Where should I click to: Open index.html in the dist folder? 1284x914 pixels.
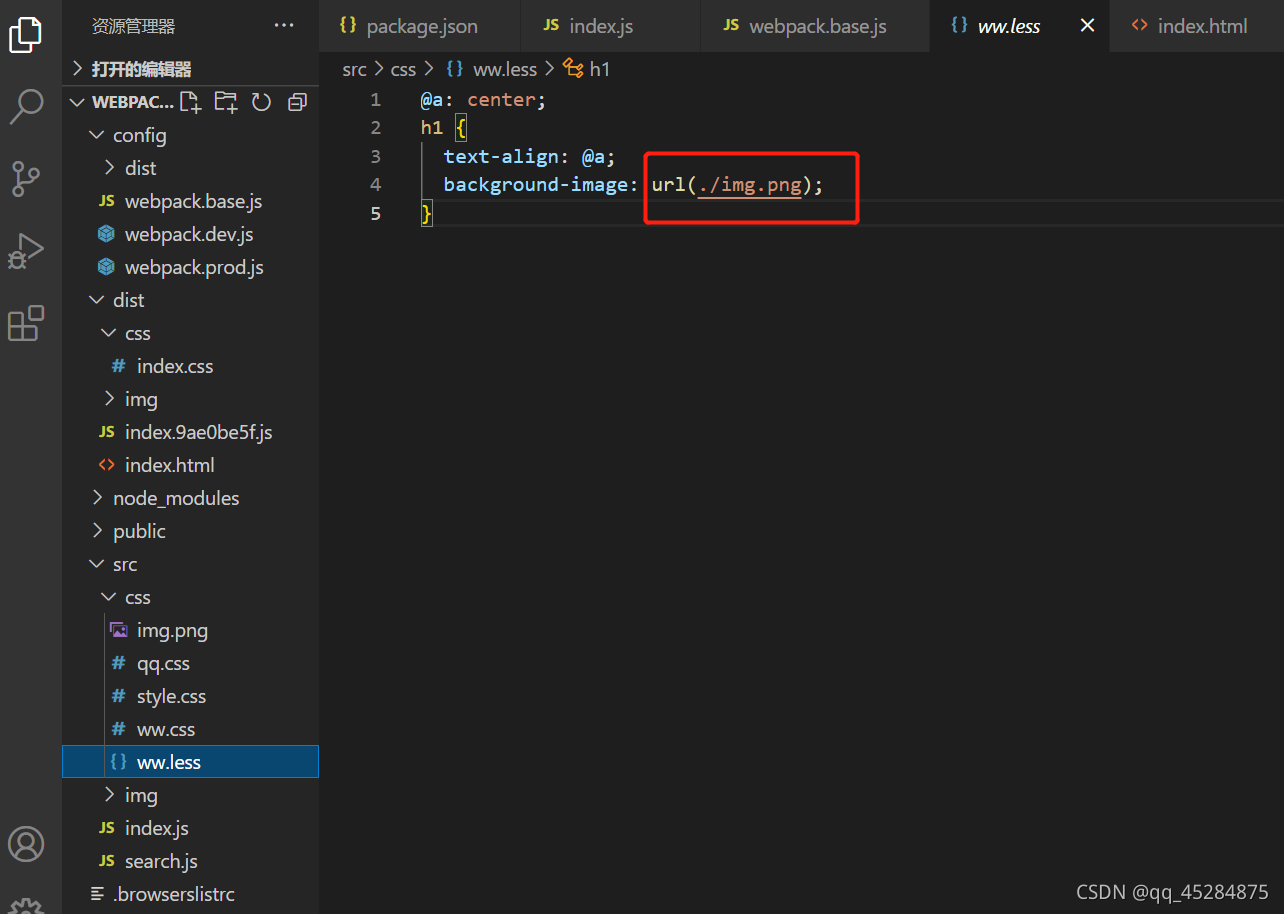coord(190,465)
